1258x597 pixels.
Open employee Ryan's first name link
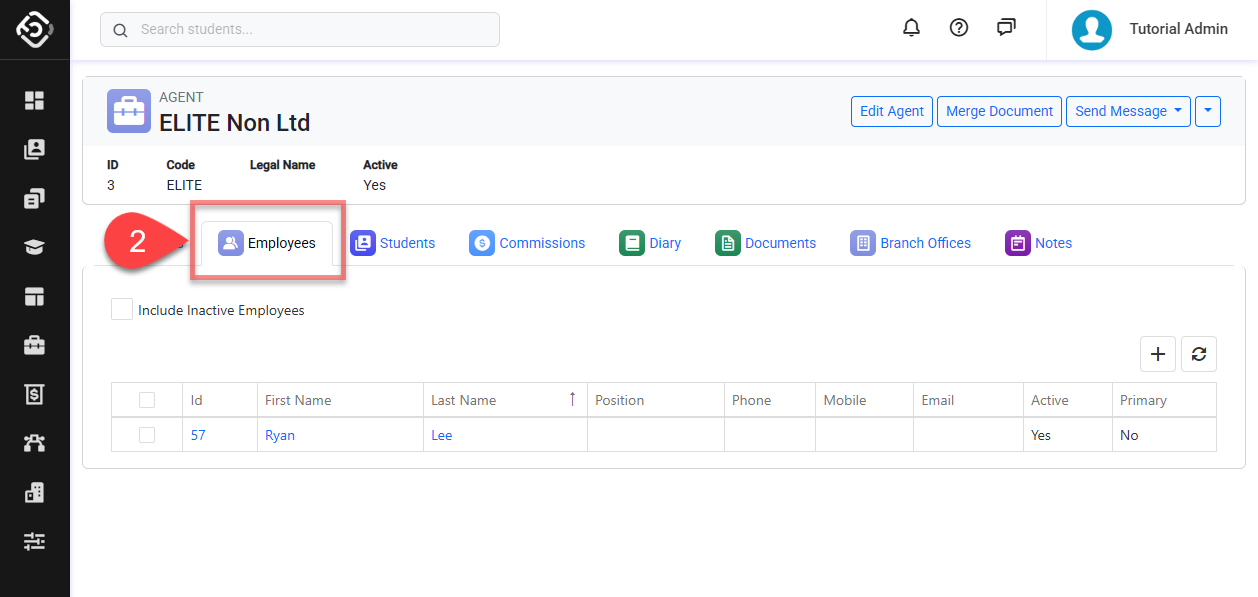tap(280, 435)
